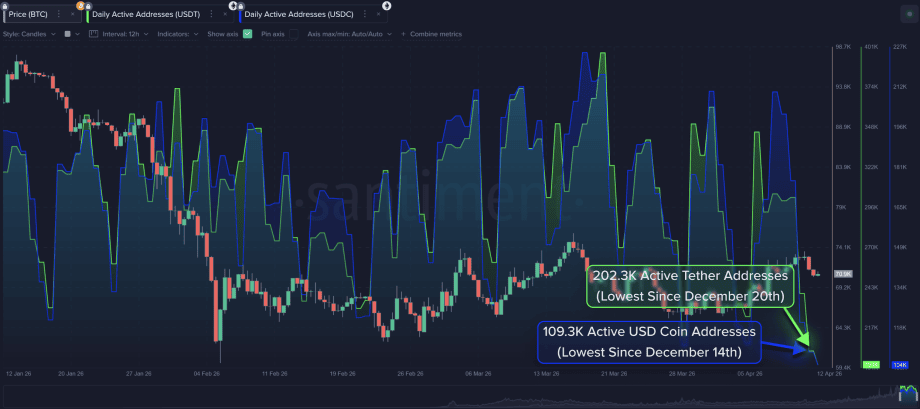Click the mini timeline brush at chart bottom
The image size is (920, 409).
pyautogui.click(x=460, y=400)
